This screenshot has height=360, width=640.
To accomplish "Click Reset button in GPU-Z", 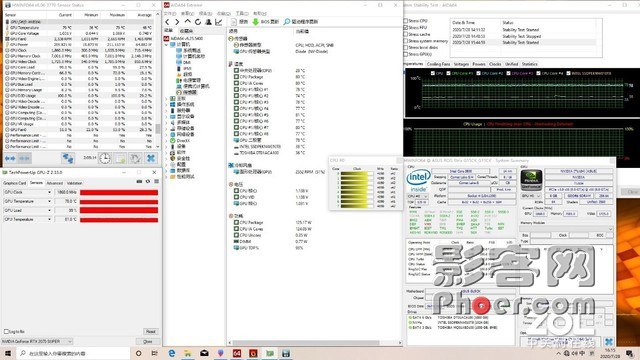I will click(151, 331).
